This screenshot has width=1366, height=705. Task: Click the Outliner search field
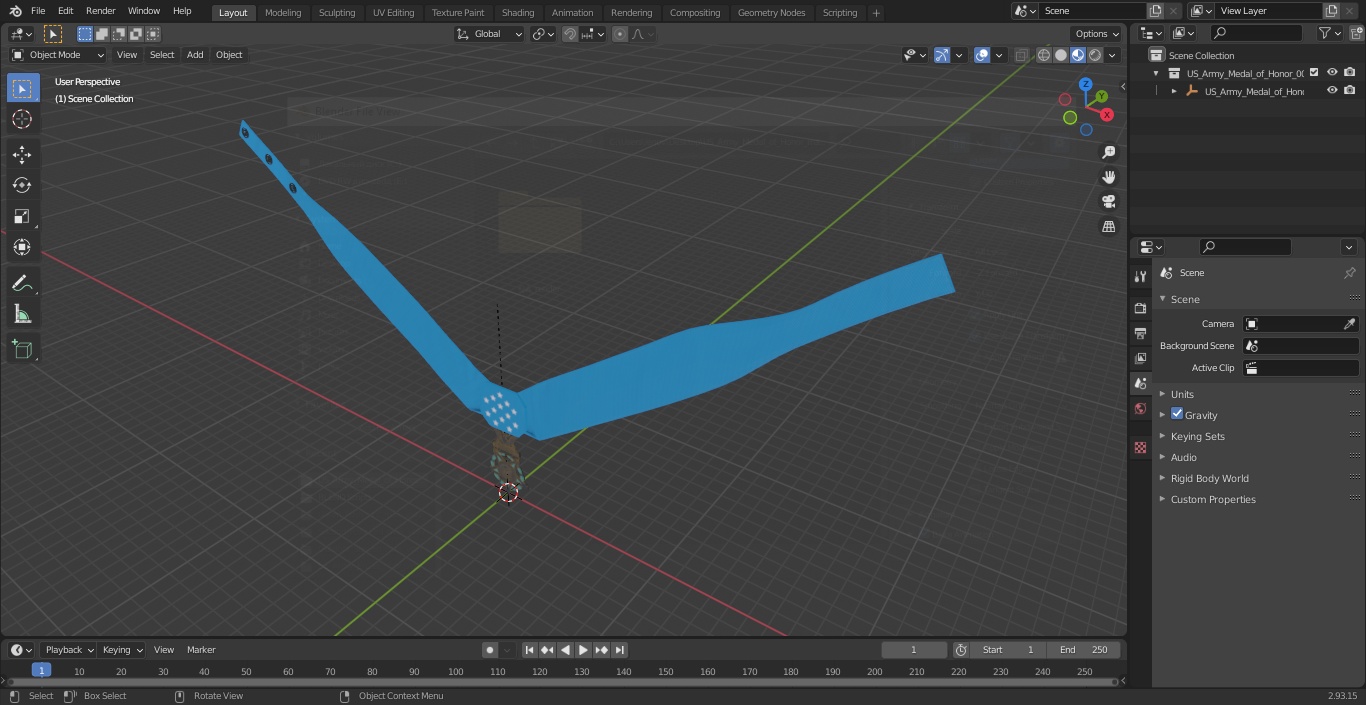[x=1256, y=33]
